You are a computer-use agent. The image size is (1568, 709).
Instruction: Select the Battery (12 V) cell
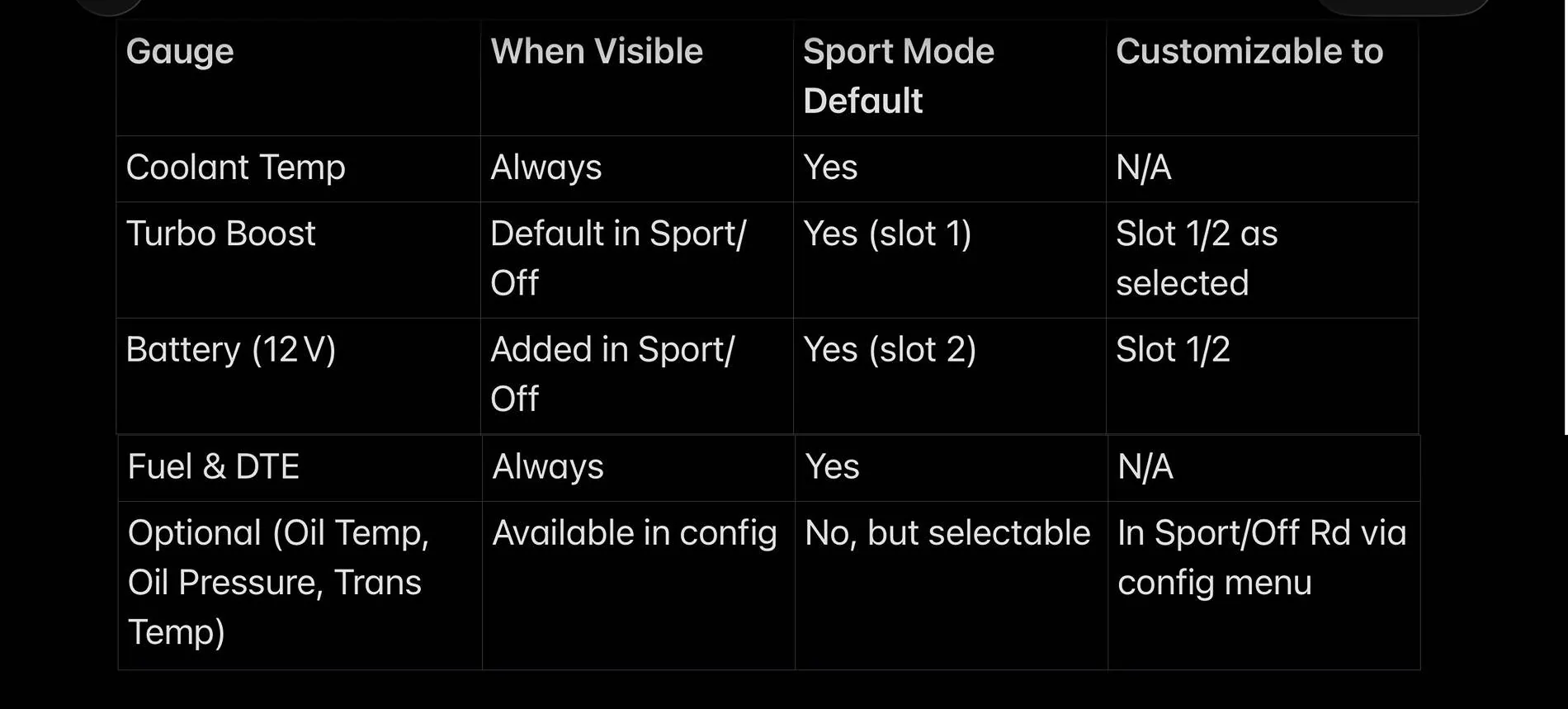230,350
